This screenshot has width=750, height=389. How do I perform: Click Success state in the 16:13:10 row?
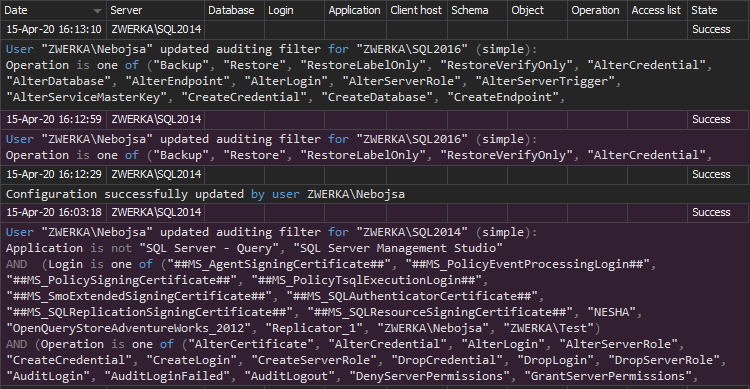point(718,30)
